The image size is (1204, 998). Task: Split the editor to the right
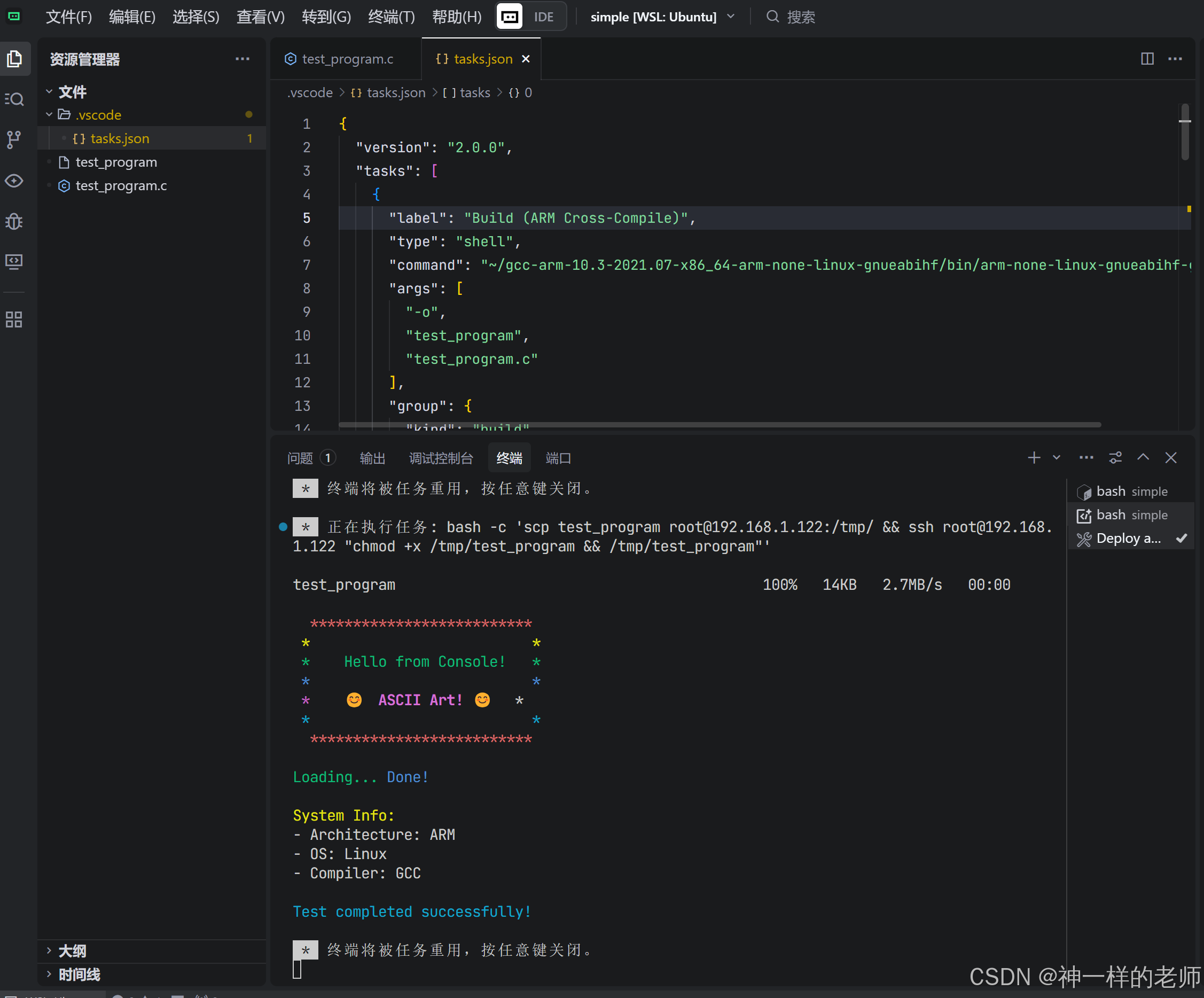pyautogui.click(x=1147, y=59)
